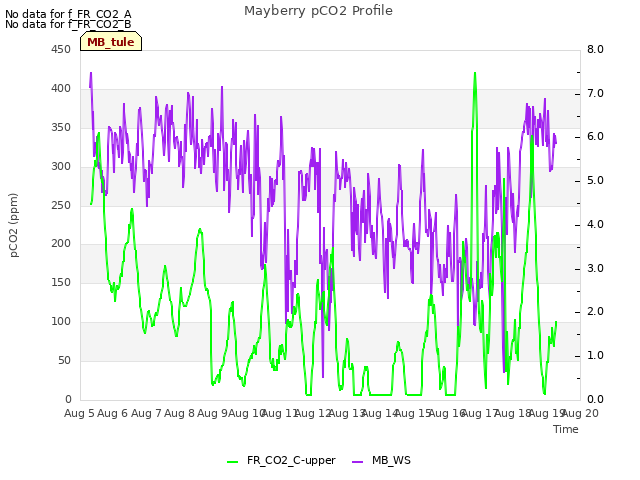Click the purple MB_WS legend swatch
This screenshot has width=640, height=480.
coord(357,462)
